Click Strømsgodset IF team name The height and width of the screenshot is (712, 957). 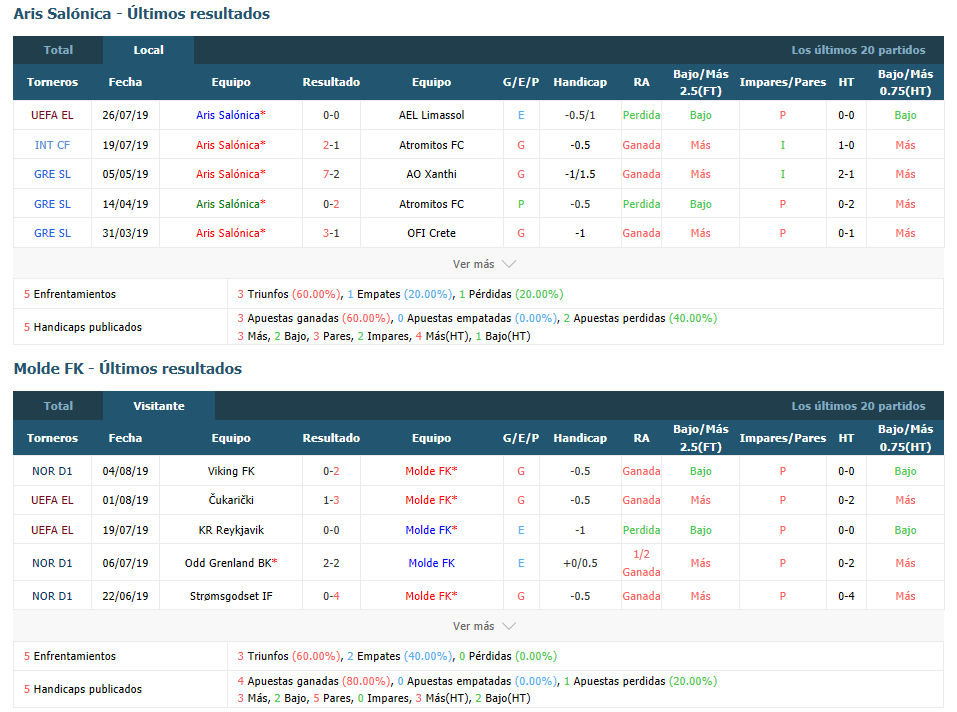tap(231, 595)
